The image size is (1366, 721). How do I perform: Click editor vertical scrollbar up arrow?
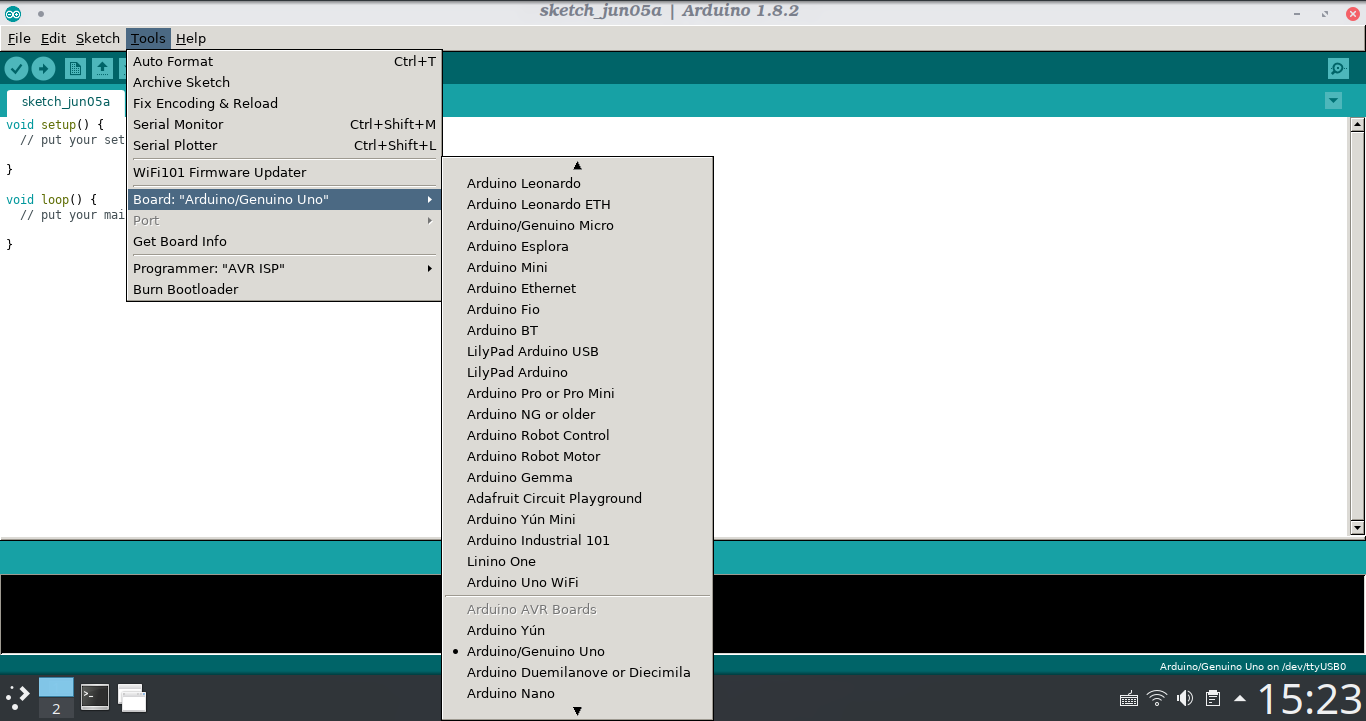point(1357,125)
